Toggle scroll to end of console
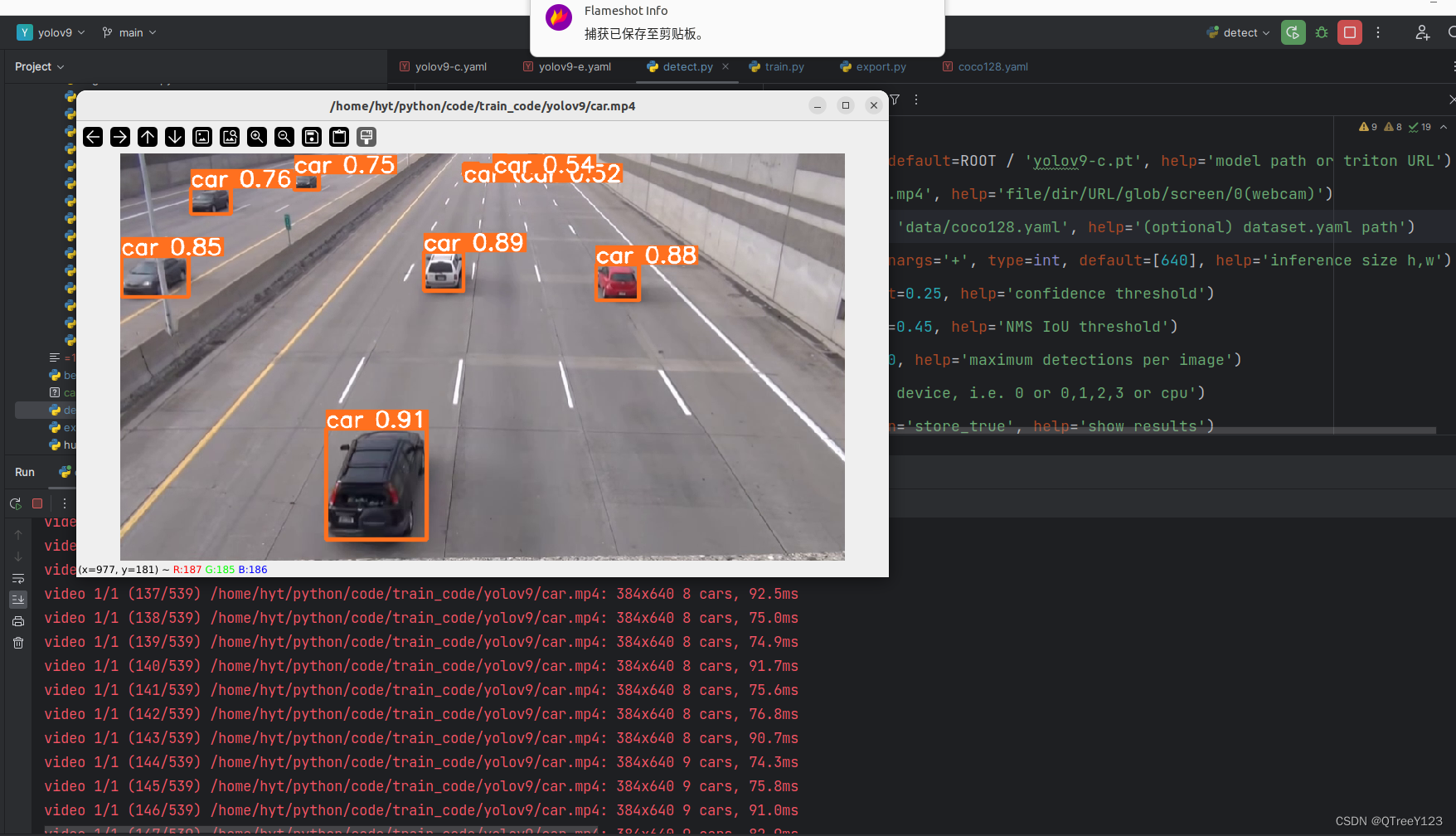The height and width of the screenshot is (836, 1456). tap(18, 599)
